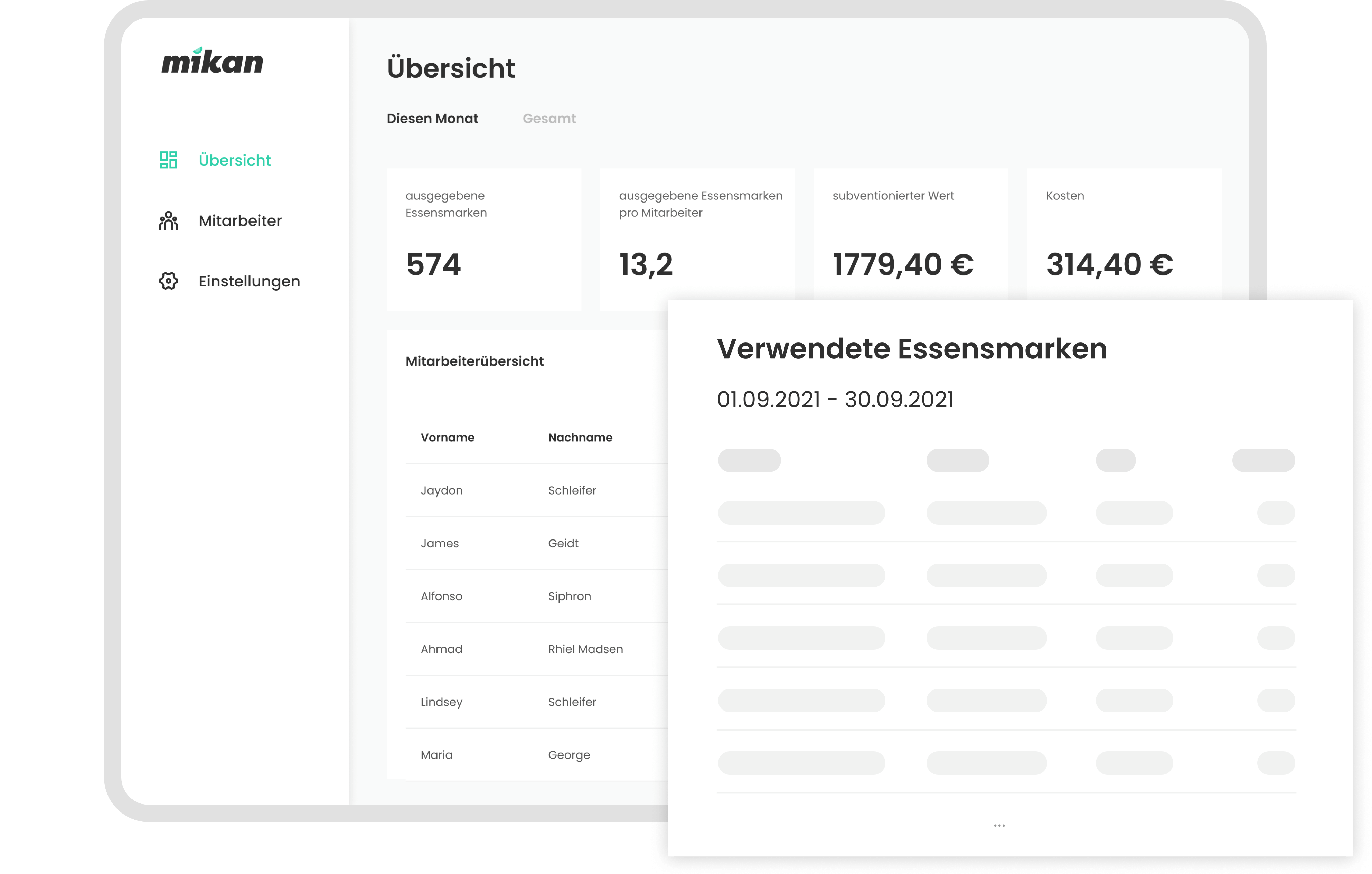Select the Ahmad first name cell
The image size is (1372, 874).
pos(441,649)
